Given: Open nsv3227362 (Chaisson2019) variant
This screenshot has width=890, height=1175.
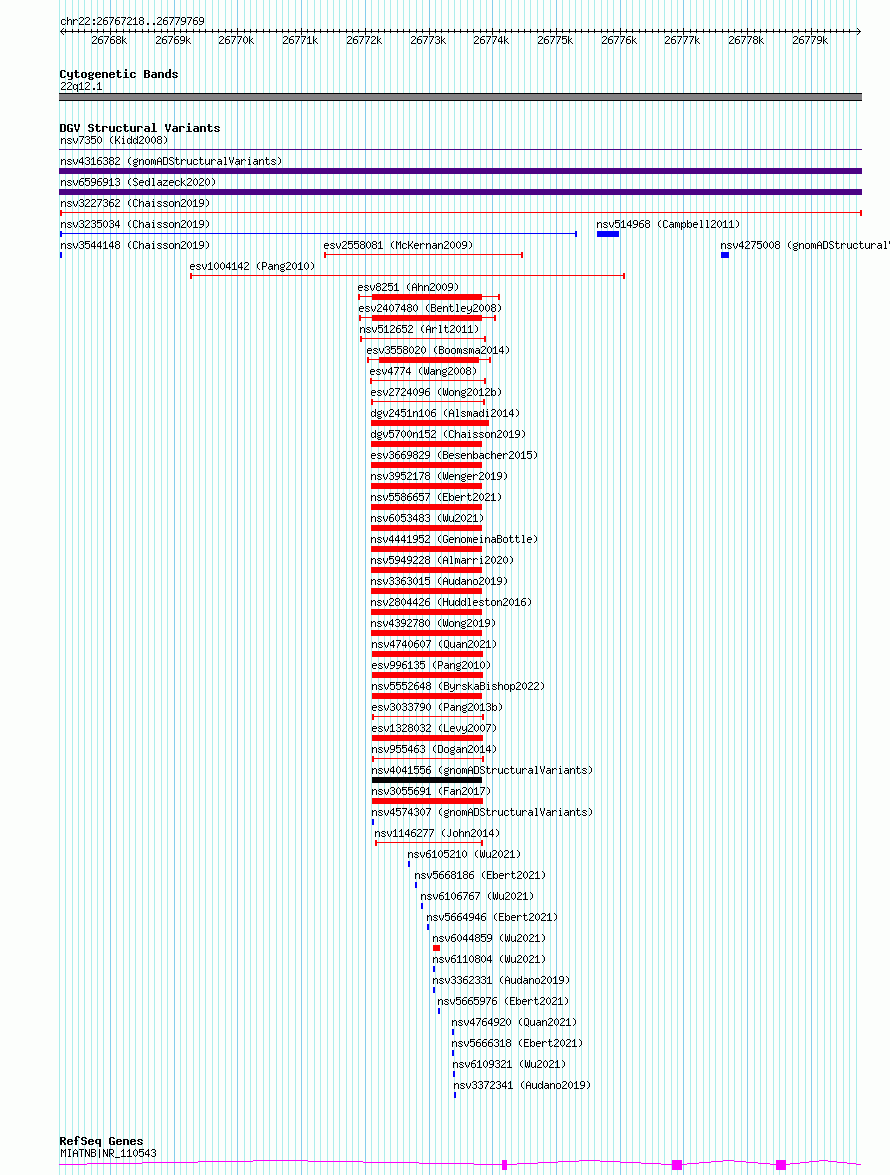Looking at the screenshot, I should (135, 203).
